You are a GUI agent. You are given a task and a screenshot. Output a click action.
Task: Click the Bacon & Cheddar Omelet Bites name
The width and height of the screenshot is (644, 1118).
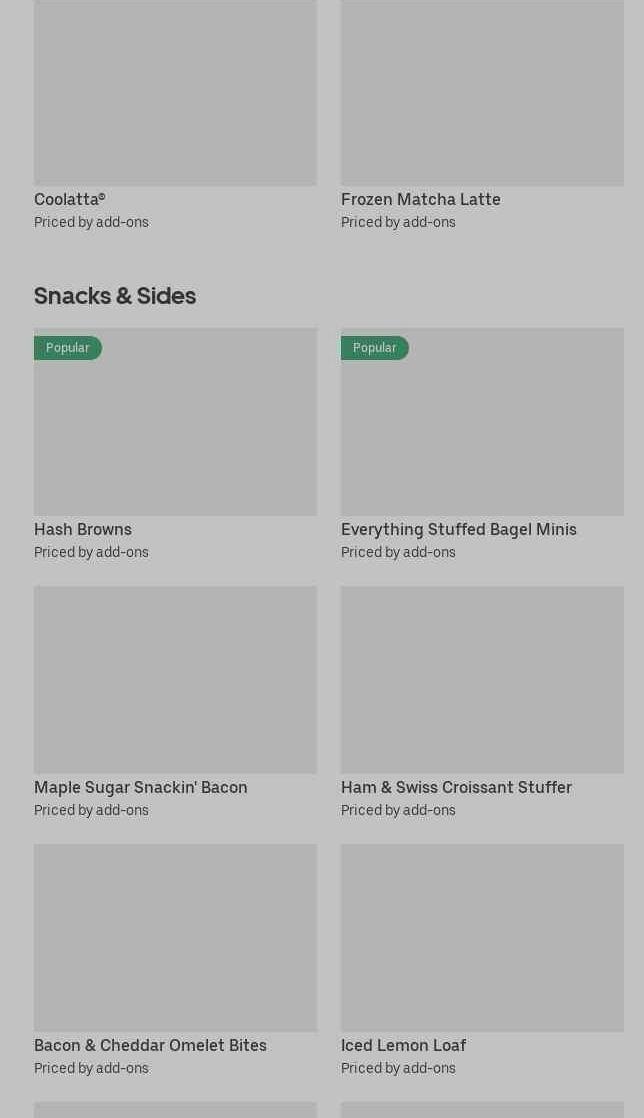point(150,1045)
